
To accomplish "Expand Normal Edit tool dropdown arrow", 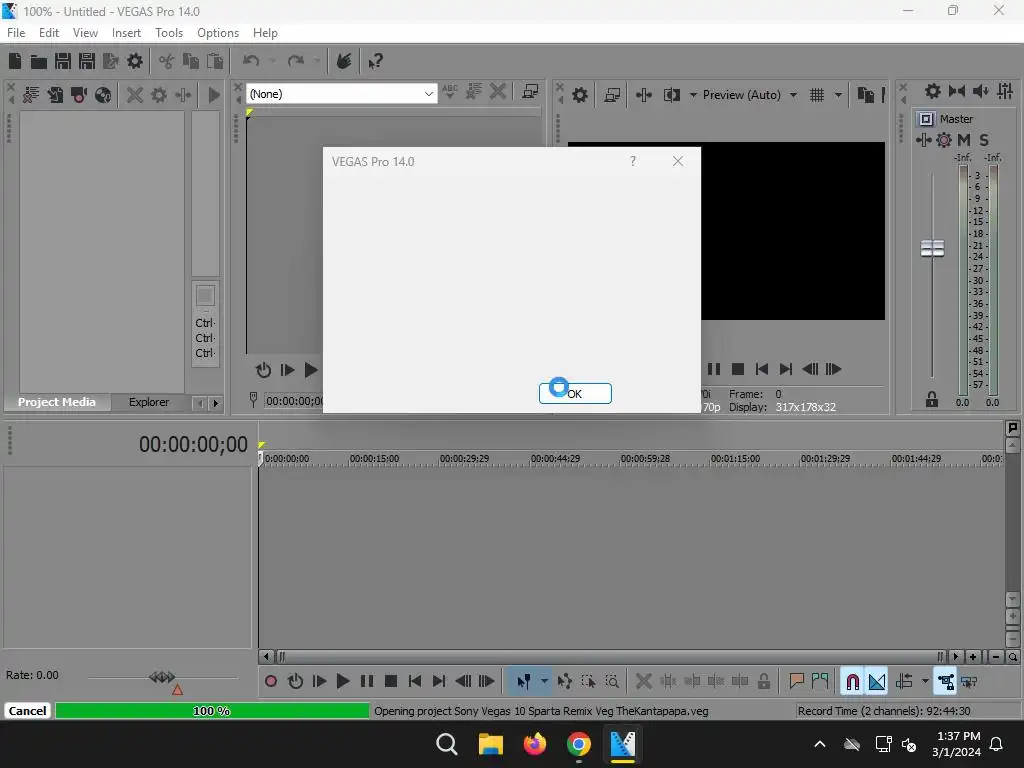I will (x=544, y=682).
